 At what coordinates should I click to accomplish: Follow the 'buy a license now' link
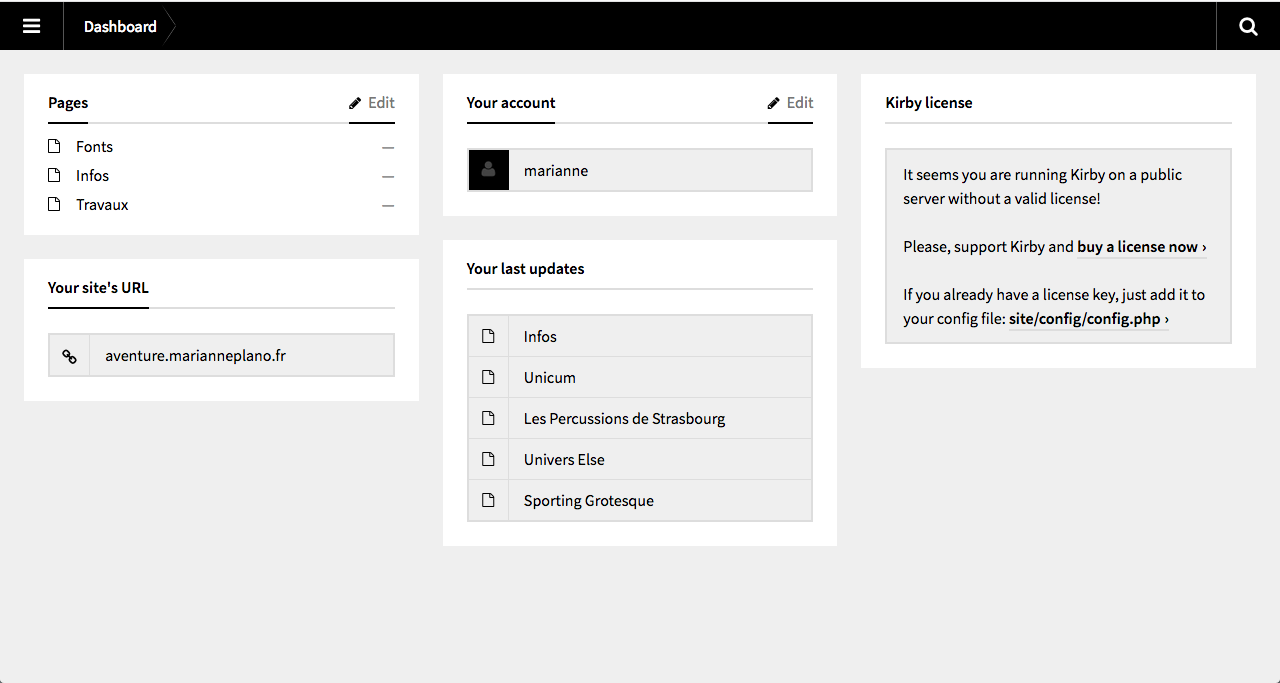point(1141,247)
